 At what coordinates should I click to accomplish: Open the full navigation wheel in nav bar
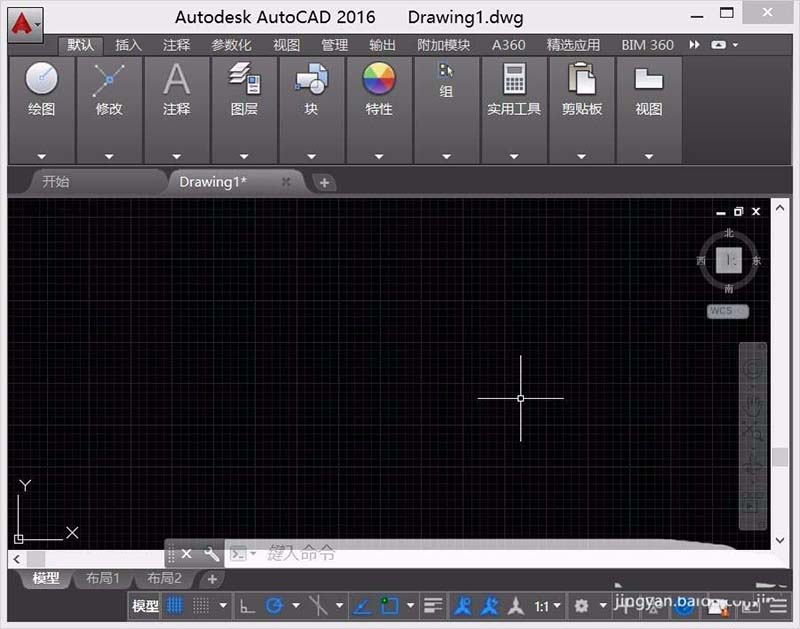[x=753, y=369]
